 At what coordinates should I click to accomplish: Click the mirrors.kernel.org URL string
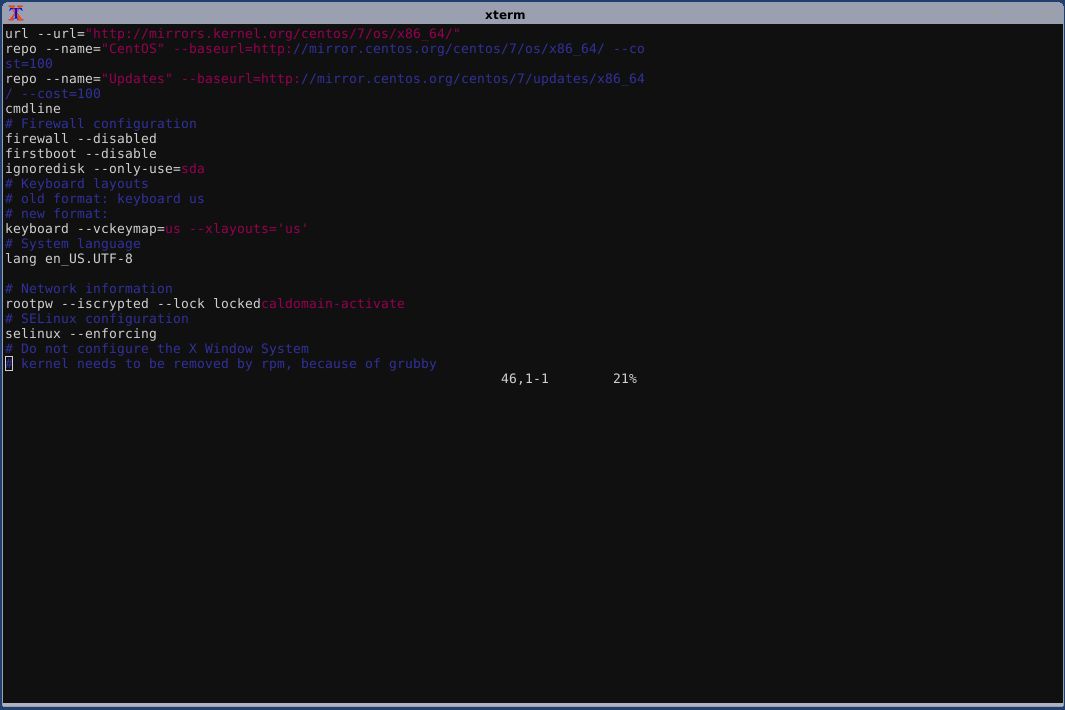273,34
